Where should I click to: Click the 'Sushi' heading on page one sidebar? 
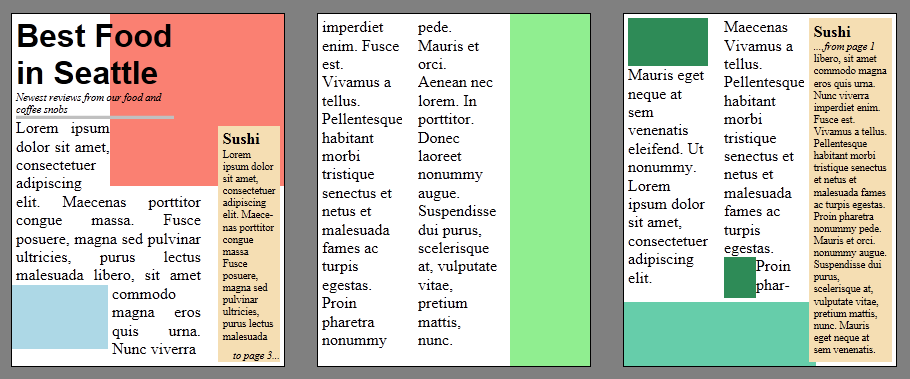(241, 139)
